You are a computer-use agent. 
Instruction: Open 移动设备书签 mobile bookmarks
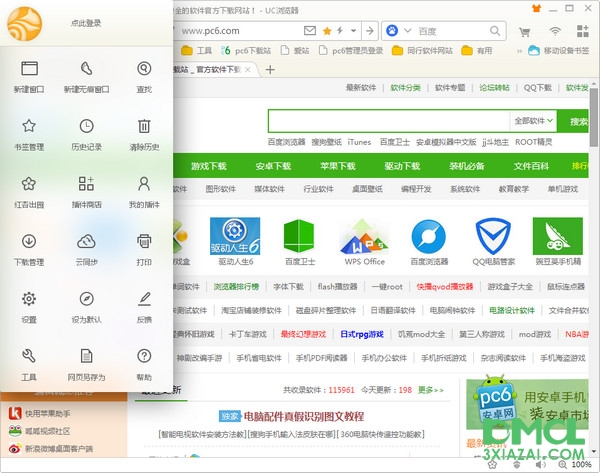pyautogui.click(x=559, y=51)
